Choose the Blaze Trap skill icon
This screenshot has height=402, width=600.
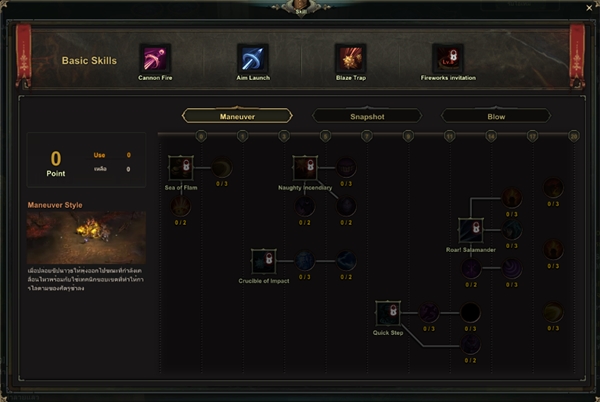pyautogui.click(x=351, y=59)
